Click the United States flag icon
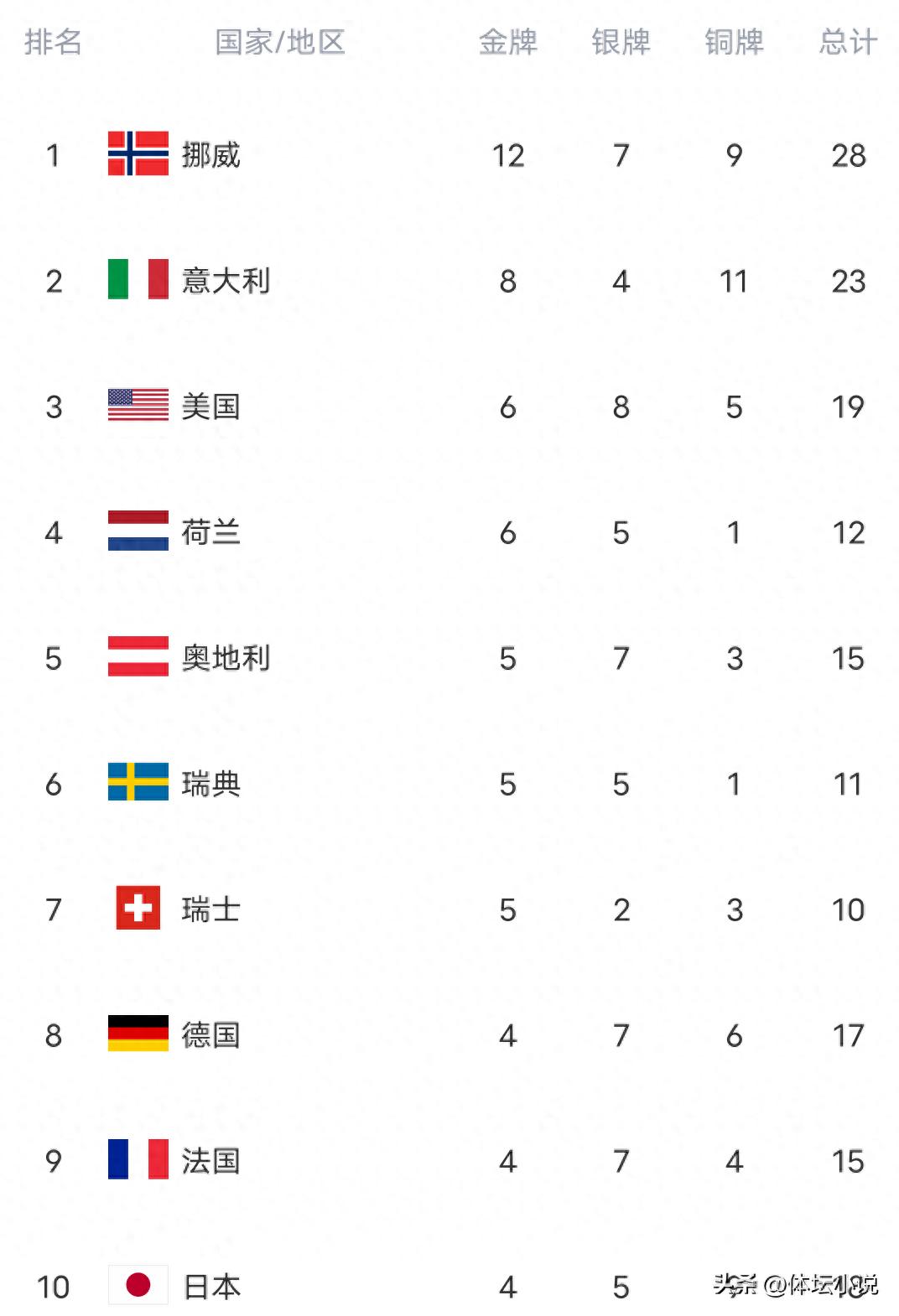899x1316 pixels. 138,406
